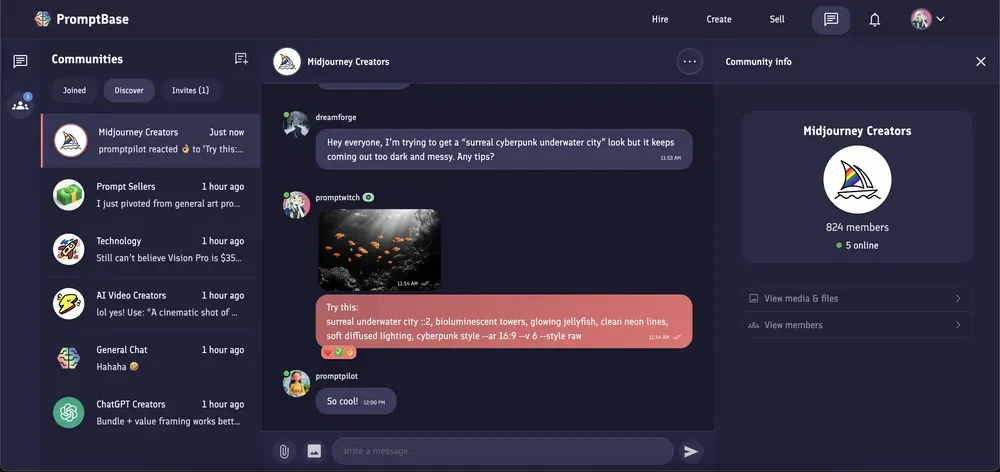
Task: Expand the profile avatar dropdown
Action: [x=927, y=19]
